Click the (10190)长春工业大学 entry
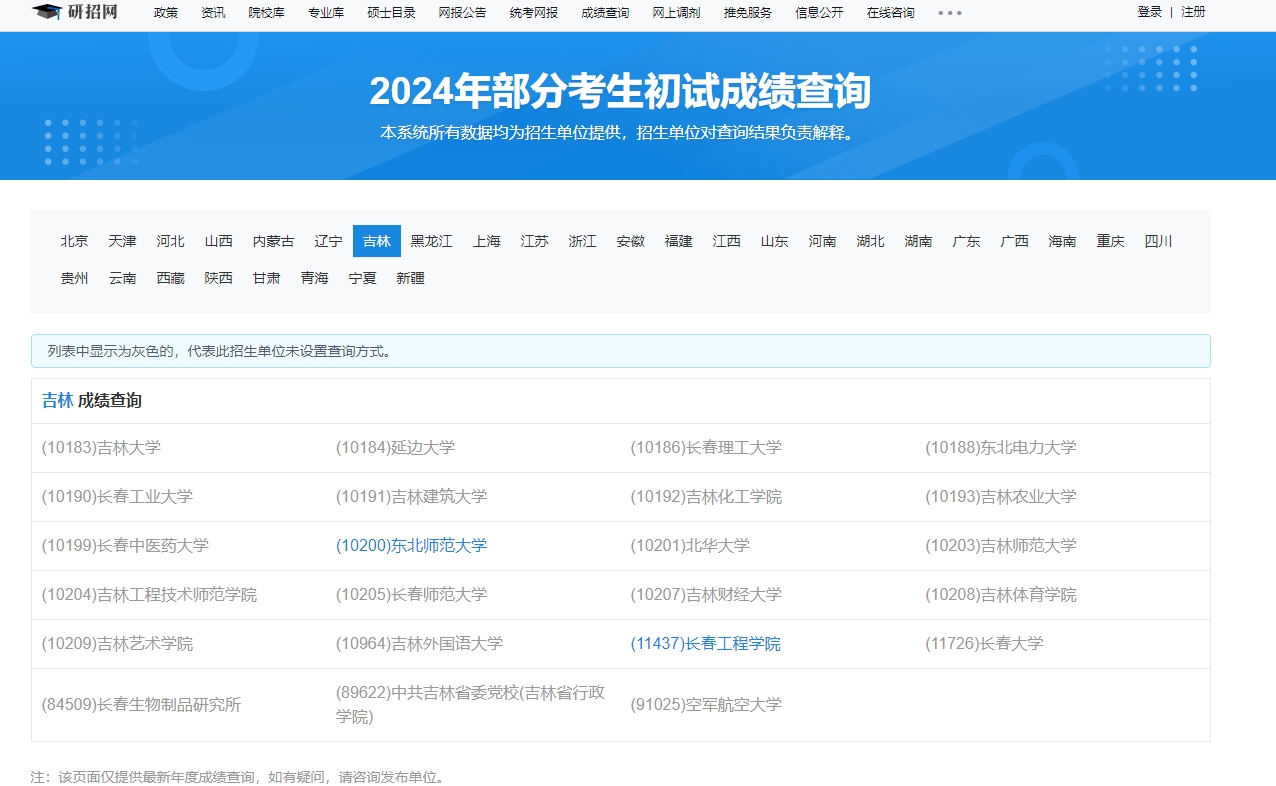This screenshot has width=1276, height=786. 117,497
